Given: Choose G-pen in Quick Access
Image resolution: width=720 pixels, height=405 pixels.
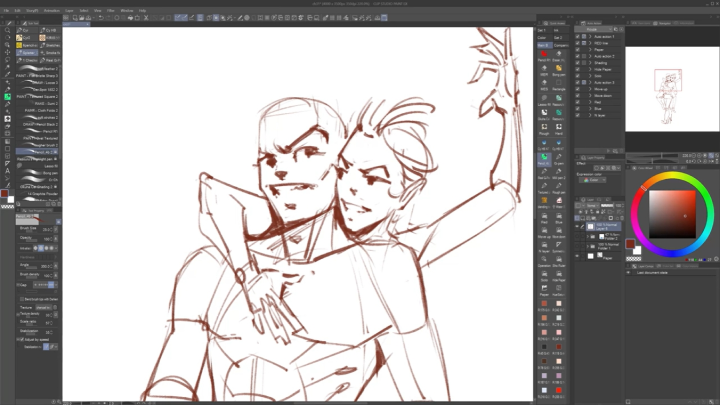Looking at the screenshot, I should (558, 159).
